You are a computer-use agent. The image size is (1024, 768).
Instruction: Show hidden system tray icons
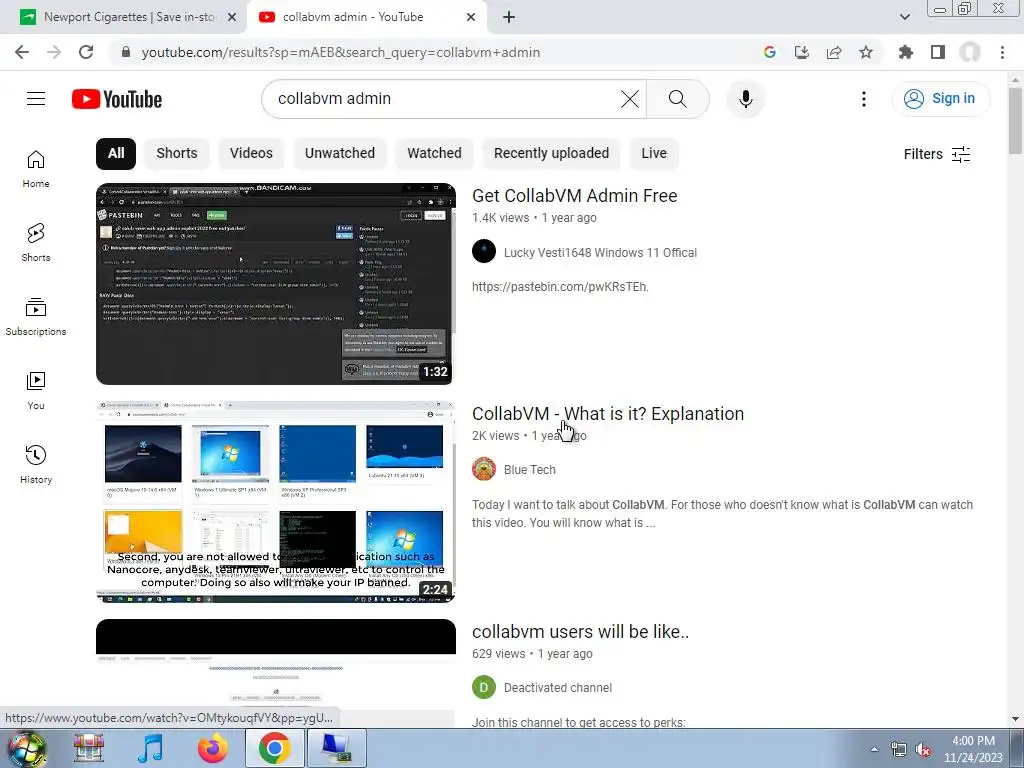[874, 749]
